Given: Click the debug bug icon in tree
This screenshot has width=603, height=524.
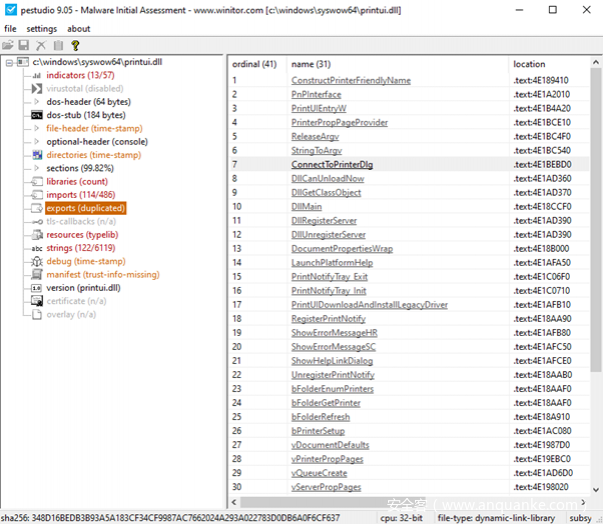Looking at the screenshot, I should (37, 261).
